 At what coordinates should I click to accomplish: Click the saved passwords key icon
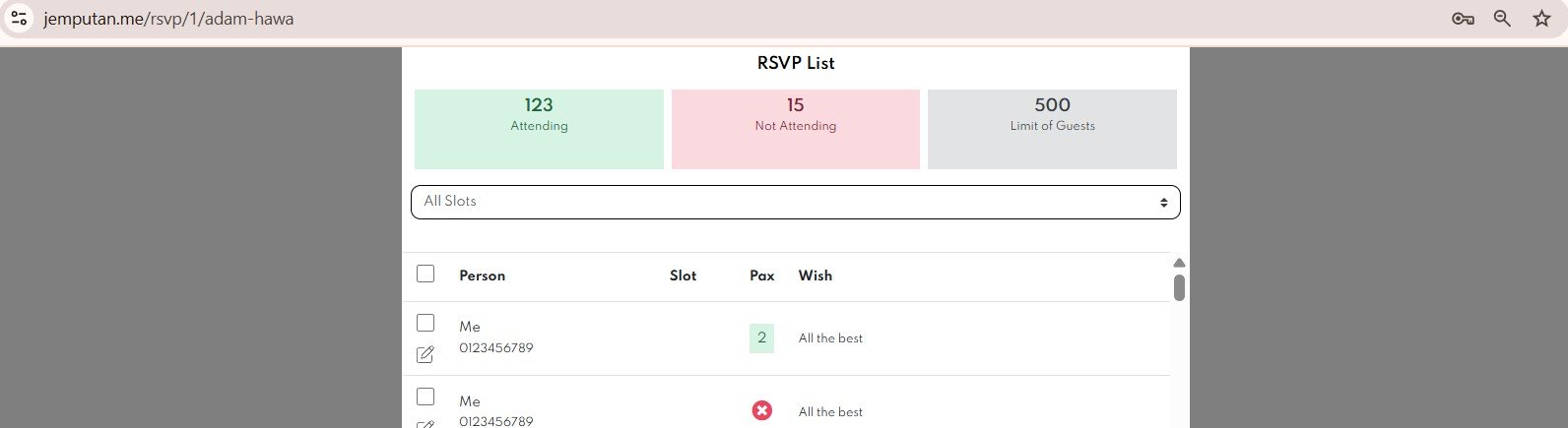pyautogui.click(x=1463, y=19)
